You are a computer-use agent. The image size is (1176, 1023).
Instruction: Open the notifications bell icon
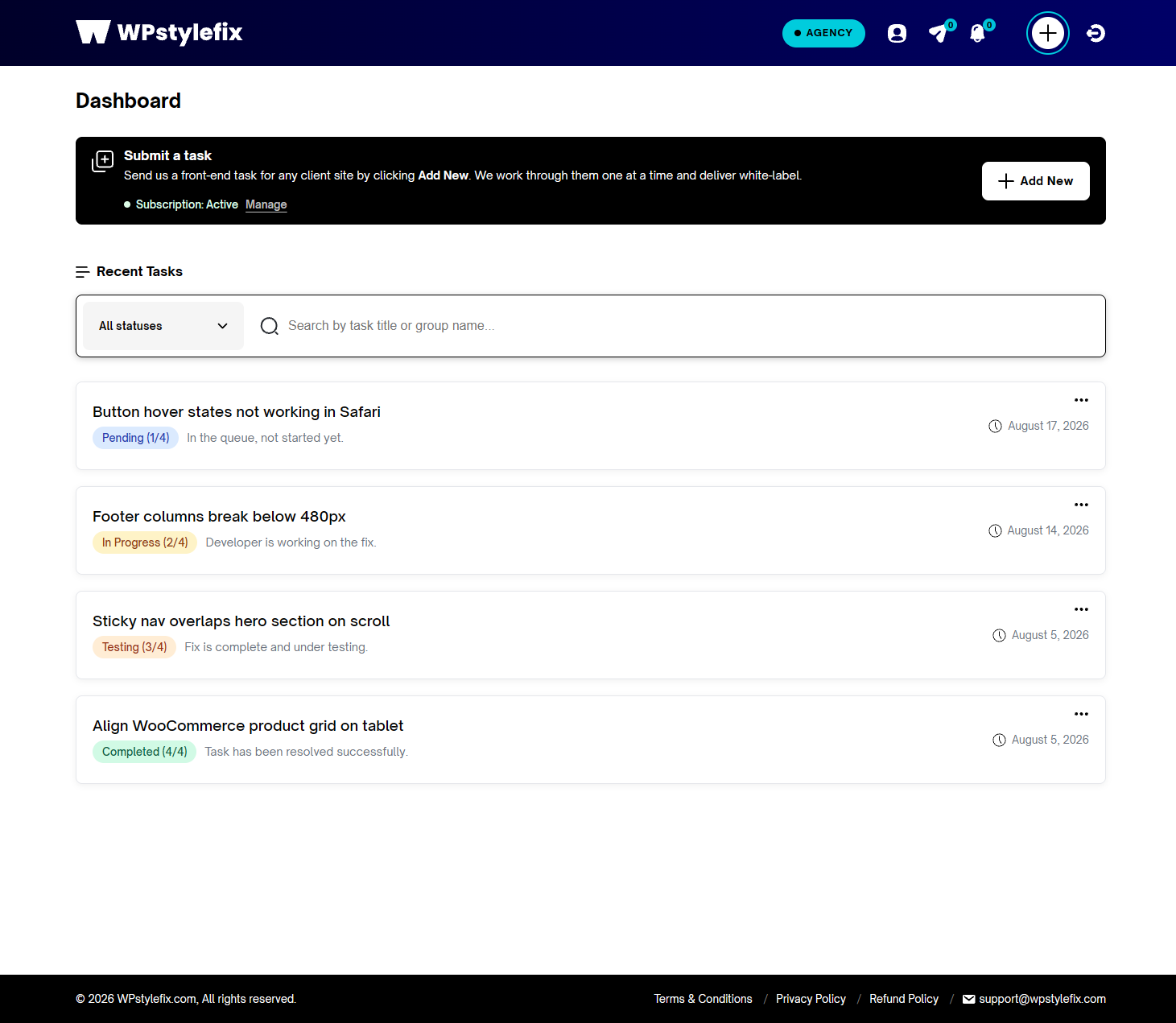point(977,33)
